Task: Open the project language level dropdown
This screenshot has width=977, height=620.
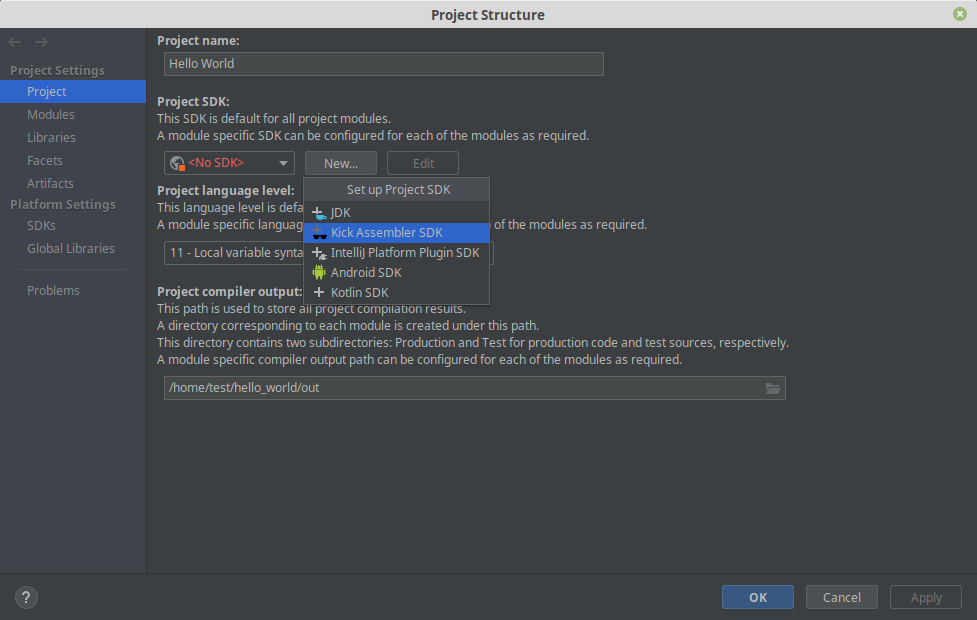Action: (328, 253)
